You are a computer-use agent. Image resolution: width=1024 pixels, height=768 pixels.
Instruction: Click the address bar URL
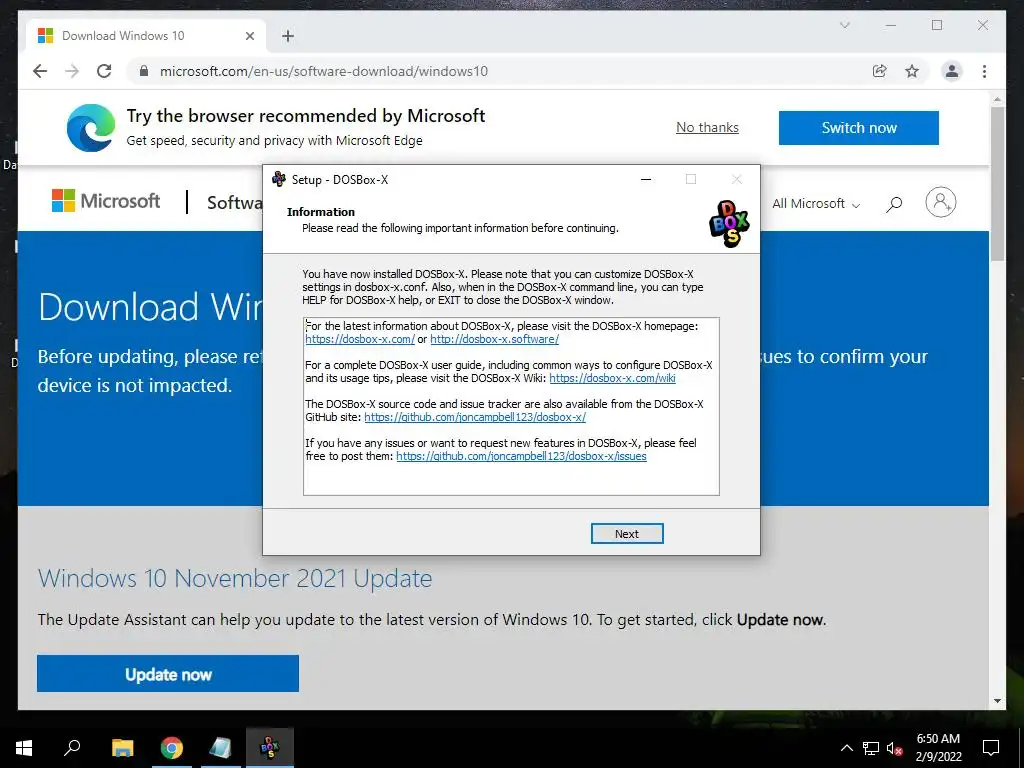324,71
